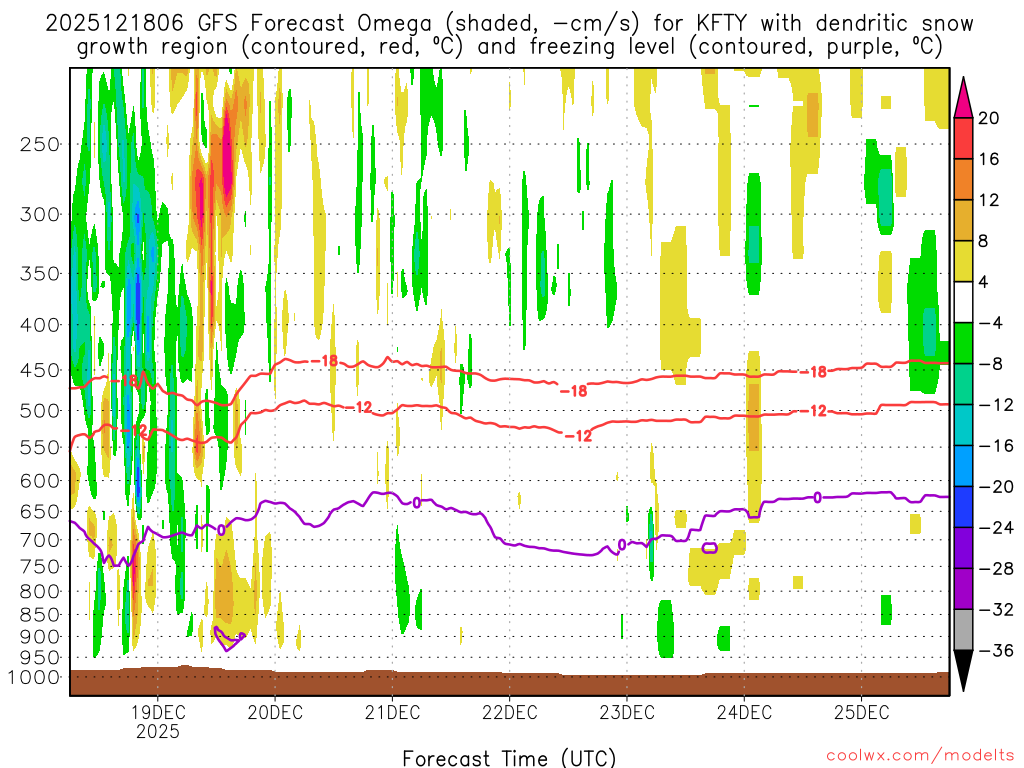Click the purple colorbar segment between -28 and -32
Image resolution: width=1024 pixels, height=768 pixels.
[963, 589]
